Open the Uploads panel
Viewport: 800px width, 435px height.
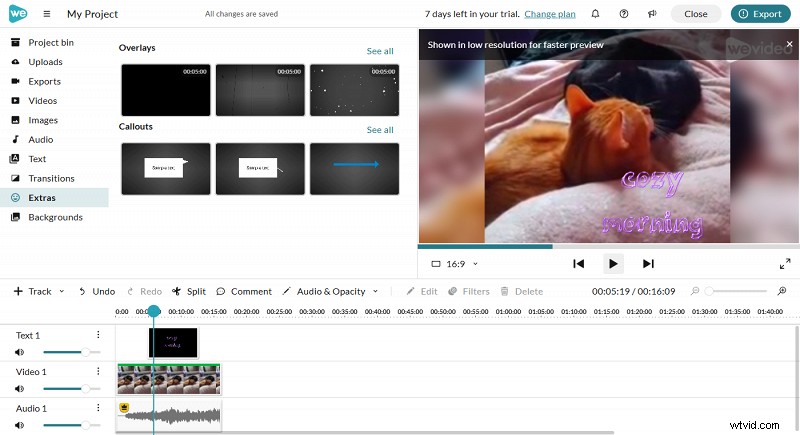point(54,62)
